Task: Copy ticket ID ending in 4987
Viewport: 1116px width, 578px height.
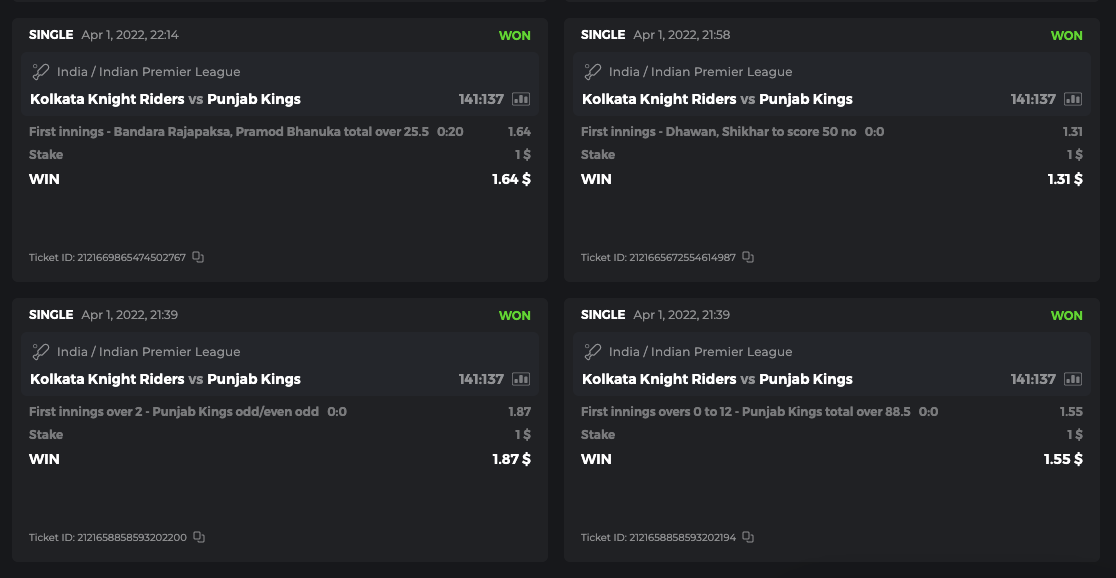Action: [748, 257]
